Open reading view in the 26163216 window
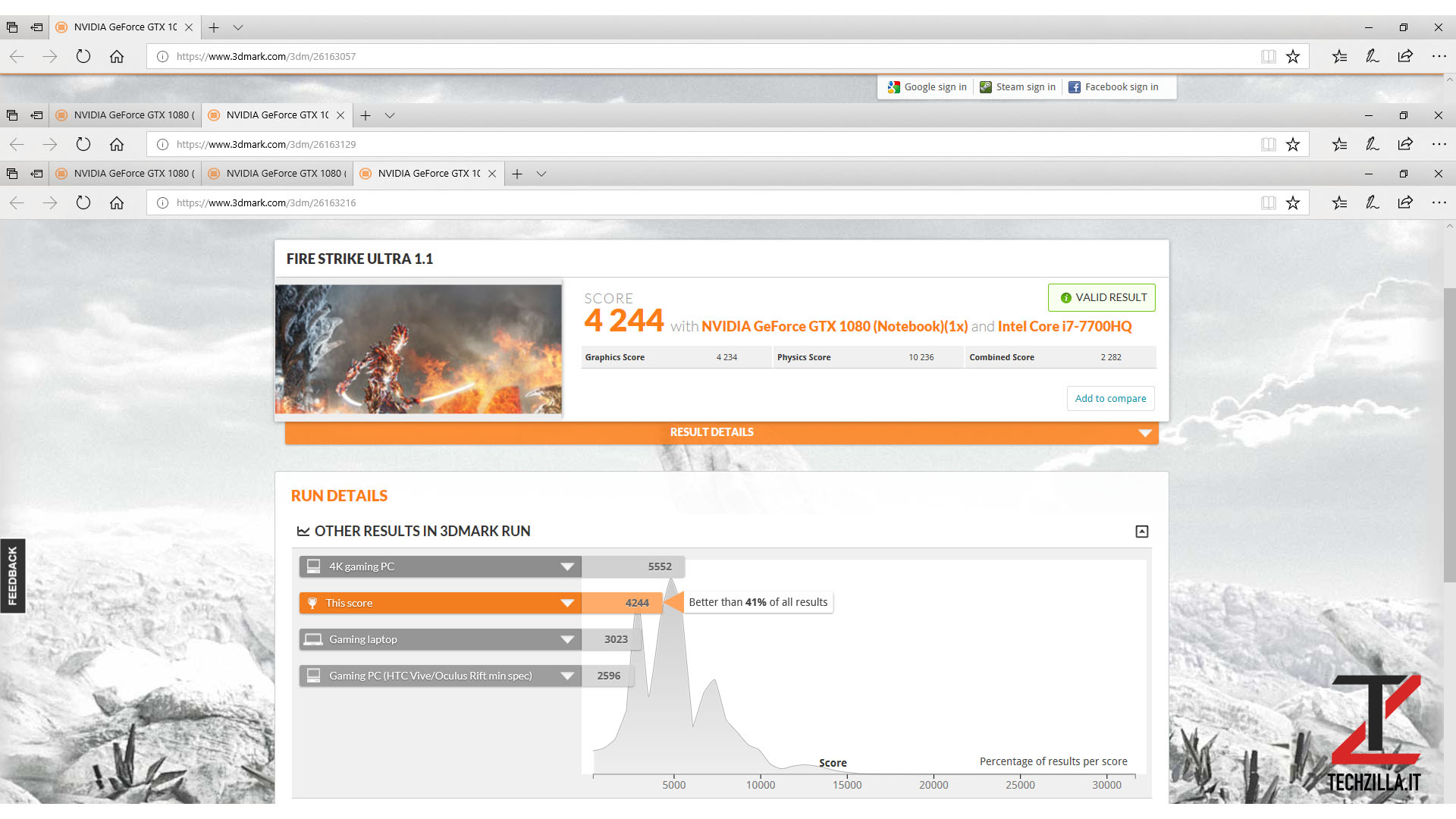Image resolution: width=1456 pixels, height=819 pixels. (1268, 202)
